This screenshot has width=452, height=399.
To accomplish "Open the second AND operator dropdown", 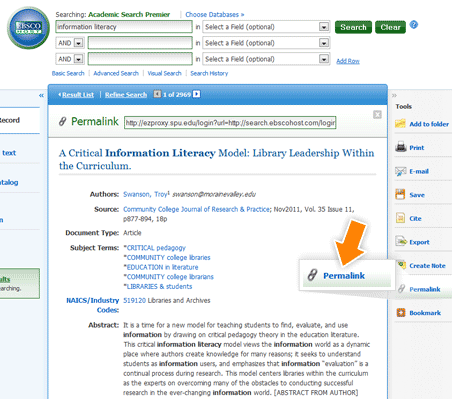I will (79, 59).
